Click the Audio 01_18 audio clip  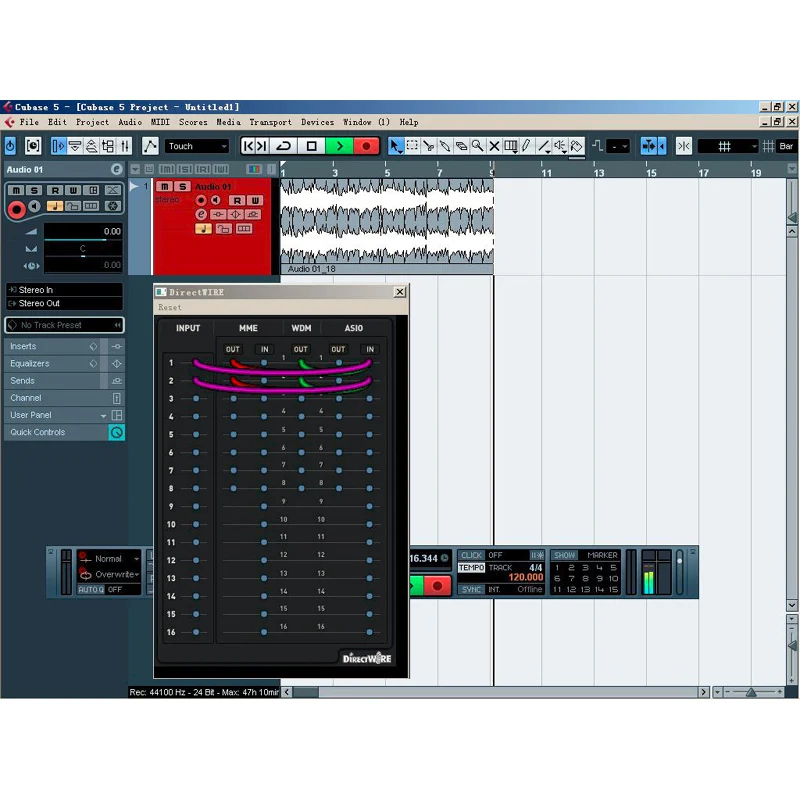(387, 226)
